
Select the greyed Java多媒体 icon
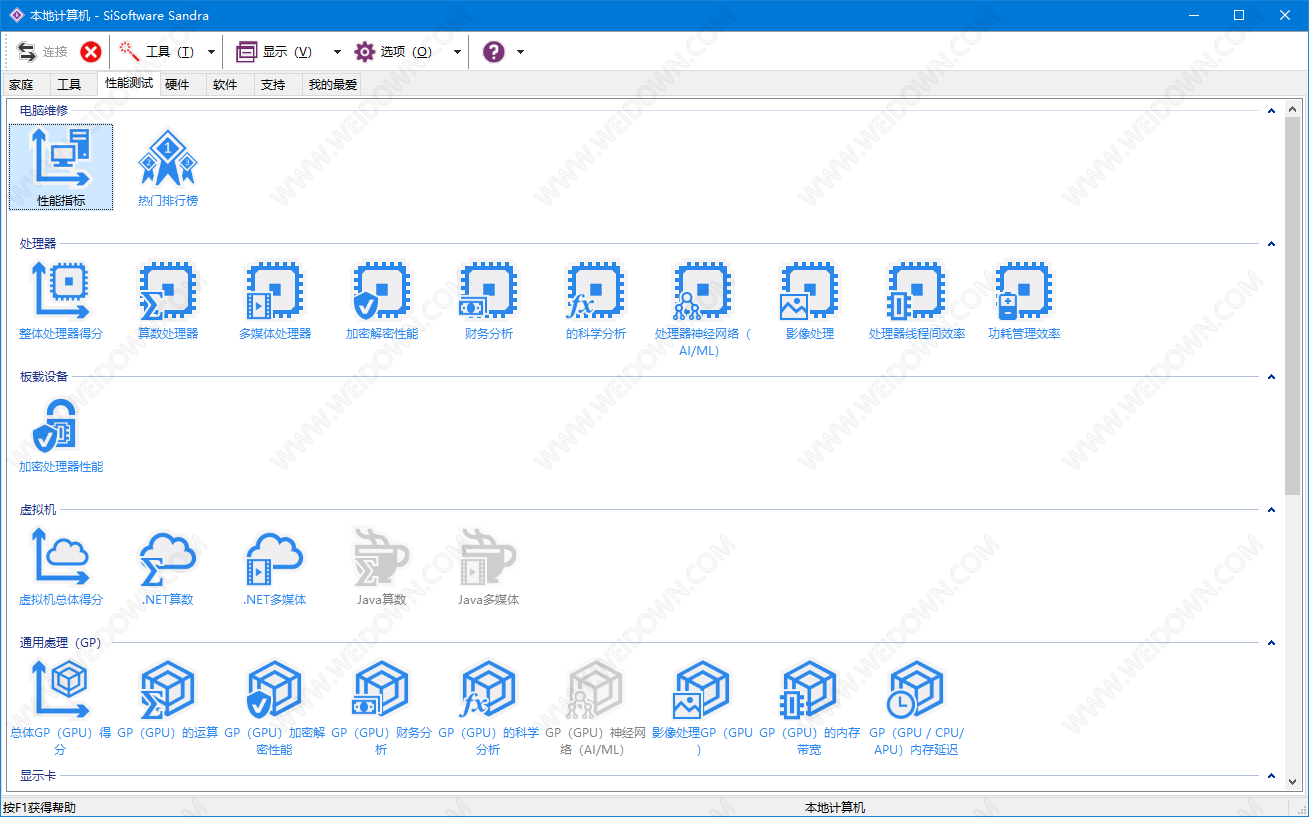coord(489,567)
